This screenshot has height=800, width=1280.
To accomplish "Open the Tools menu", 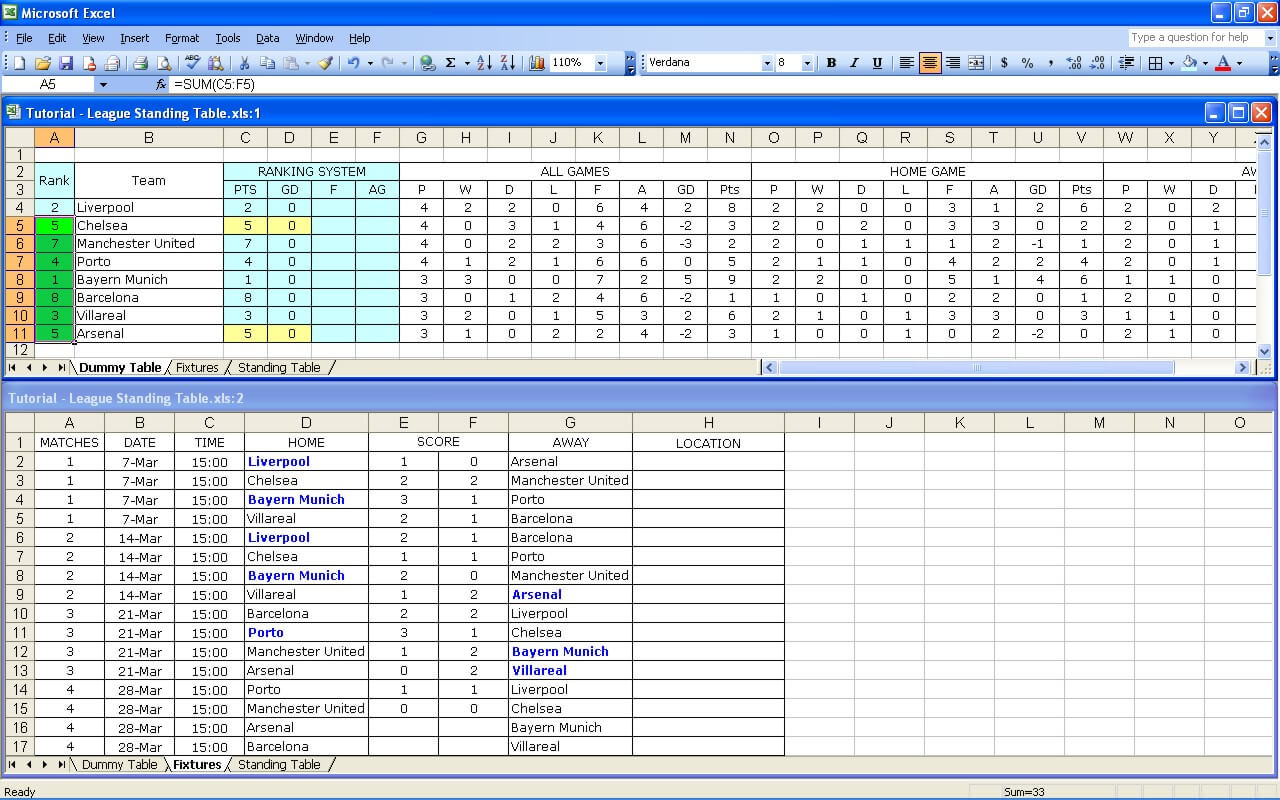I will pos(228,38).
